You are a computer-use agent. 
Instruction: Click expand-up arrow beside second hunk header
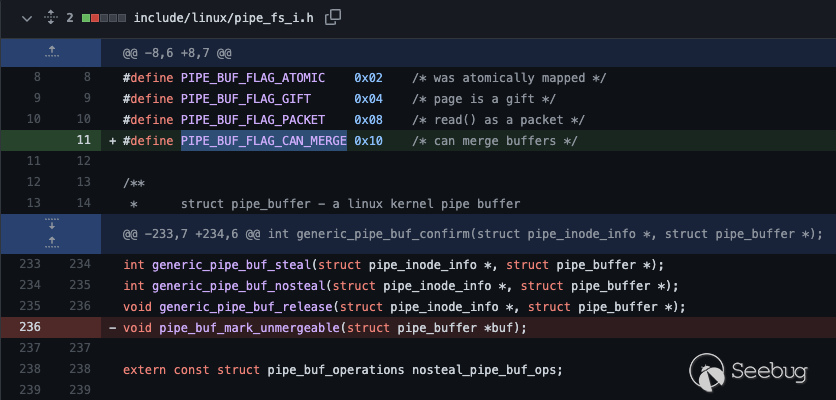pyautogui.click(x=50, y=242)
